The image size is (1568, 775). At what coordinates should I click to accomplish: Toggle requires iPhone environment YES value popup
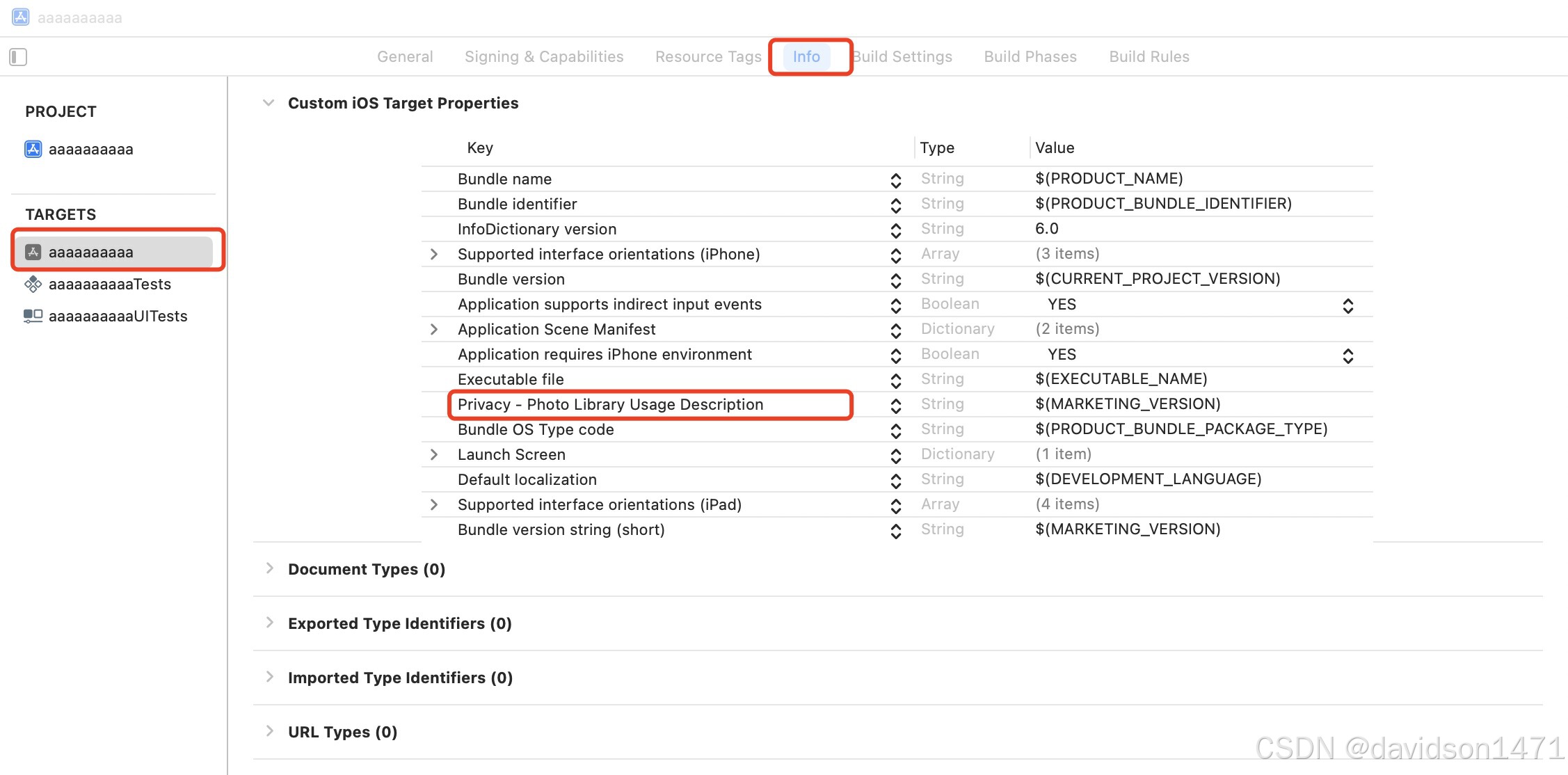coord(1347,355)
